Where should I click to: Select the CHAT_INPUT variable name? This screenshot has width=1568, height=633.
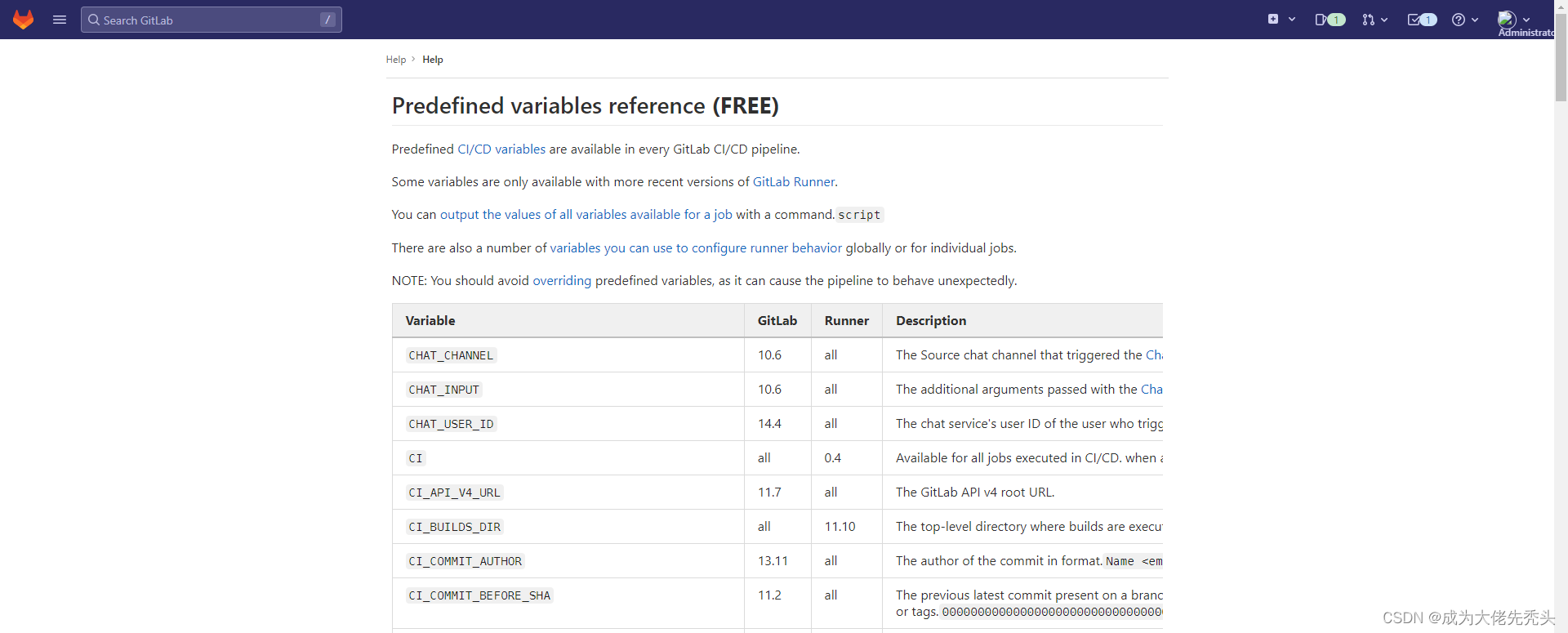point(444,390)
